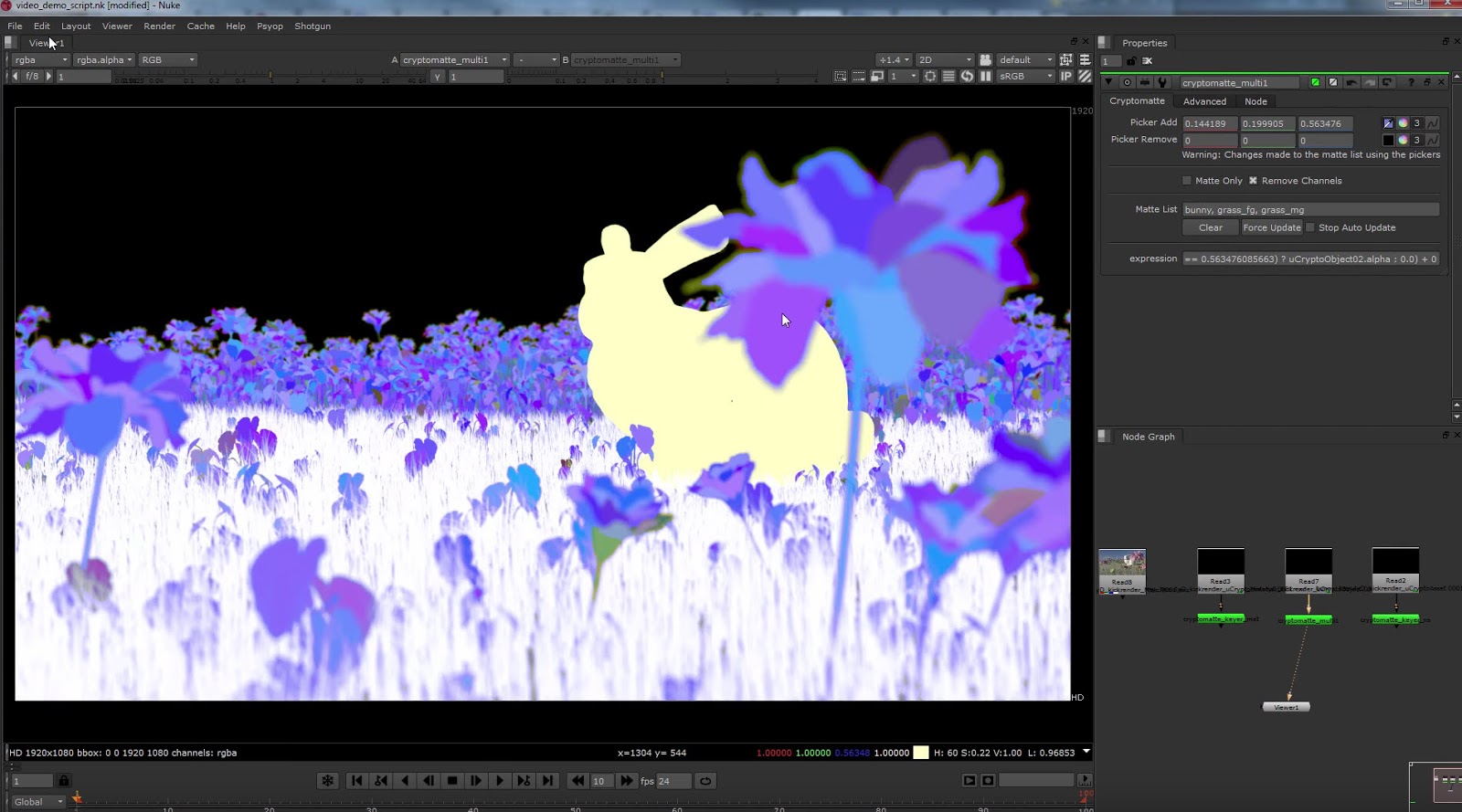Click the Picker Remove color wheel icon
Screen dimensions: 1462x812
point(1403,140)
